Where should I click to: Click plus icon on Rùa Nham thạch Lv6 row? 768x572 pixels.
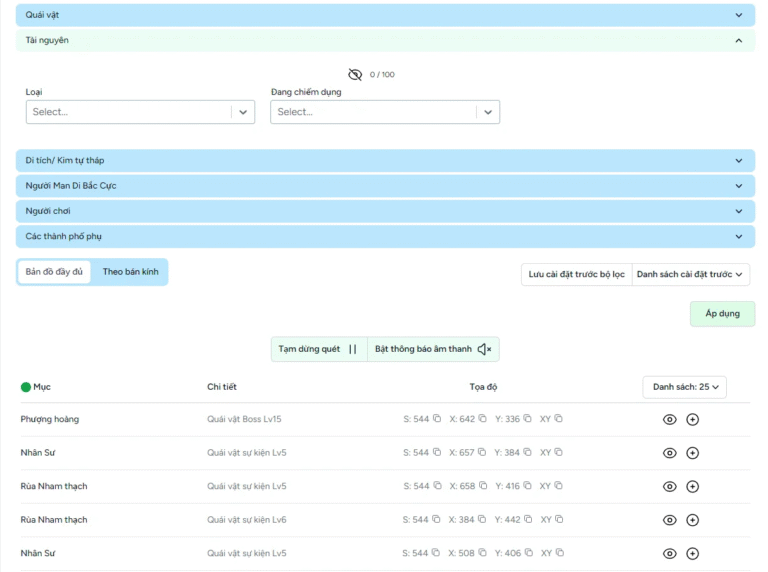point(692,520)
